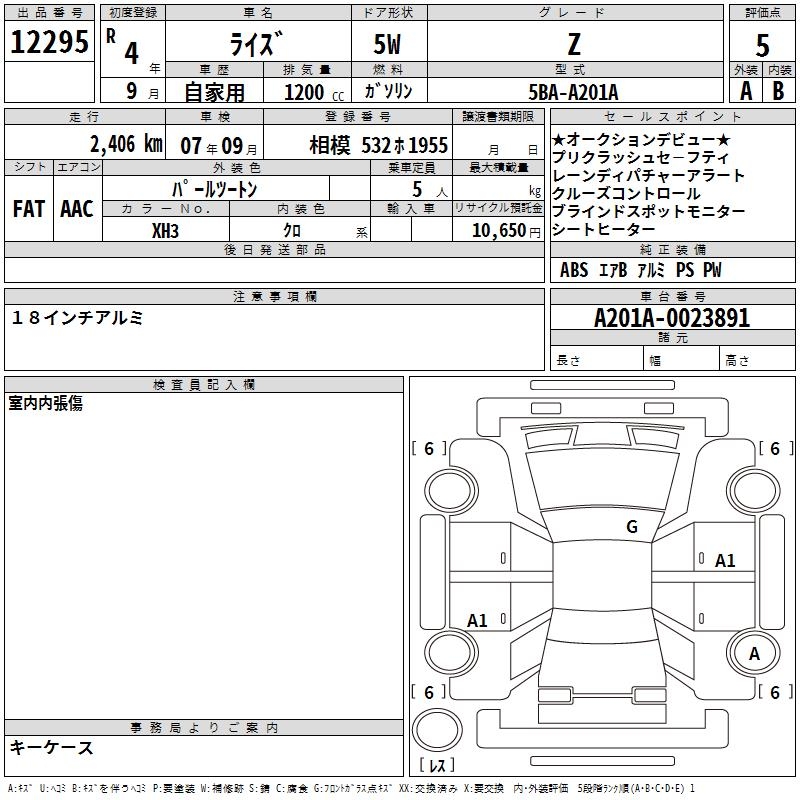
Task: Click sales point クルーズコントロール
Action: (626, 193)
